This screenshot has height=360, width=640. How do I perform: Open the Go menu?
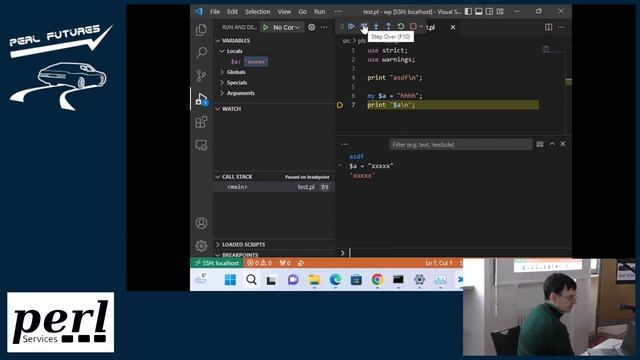click(302, 11)
